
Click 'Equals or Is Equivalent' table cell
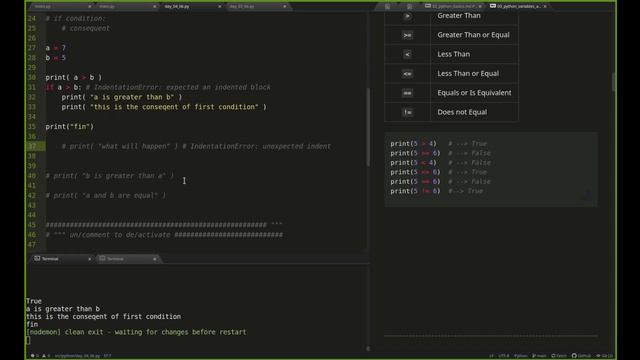click(474, 93)
